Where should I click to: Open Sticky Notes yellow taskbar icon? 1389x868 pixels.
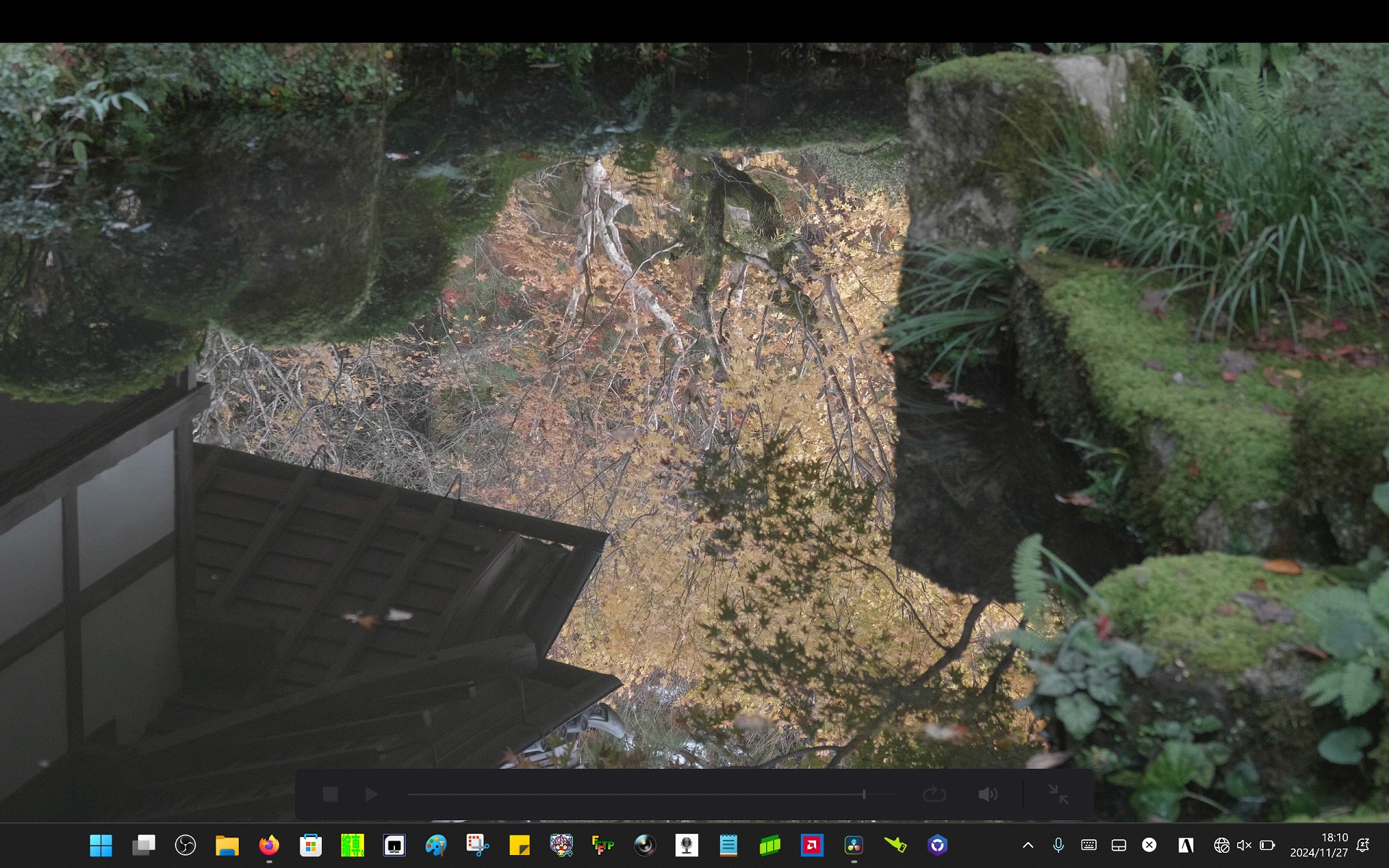coord(519,845)
